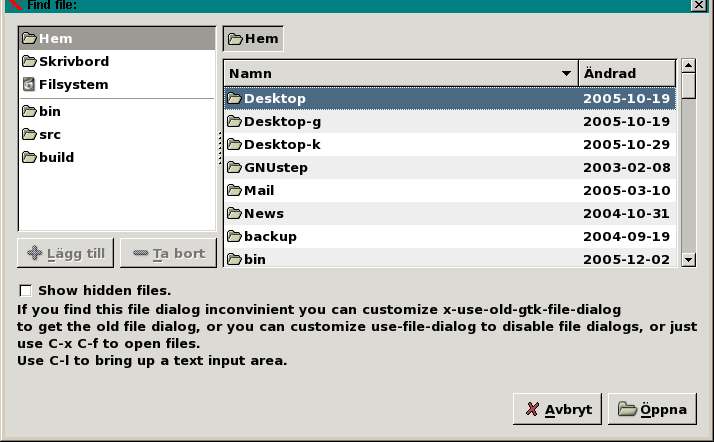Select the src bookmark name
The width and height of the screenshot is (714, 442).
[x=50, y=135]
